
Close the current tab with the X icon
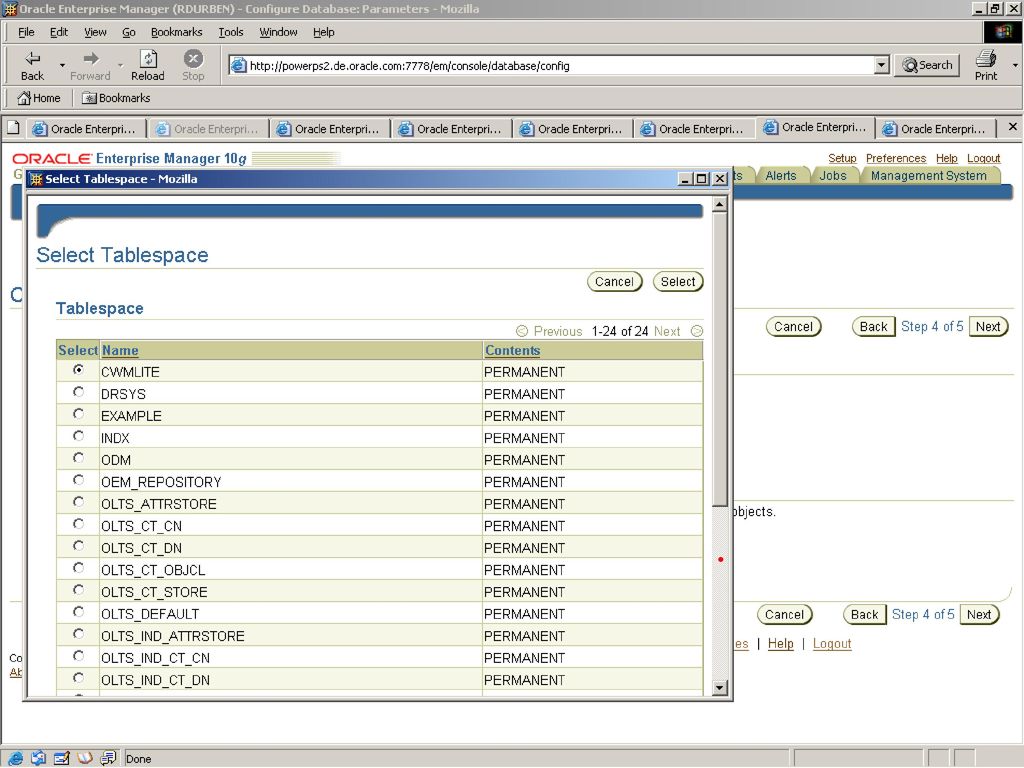coord(1012,127)
